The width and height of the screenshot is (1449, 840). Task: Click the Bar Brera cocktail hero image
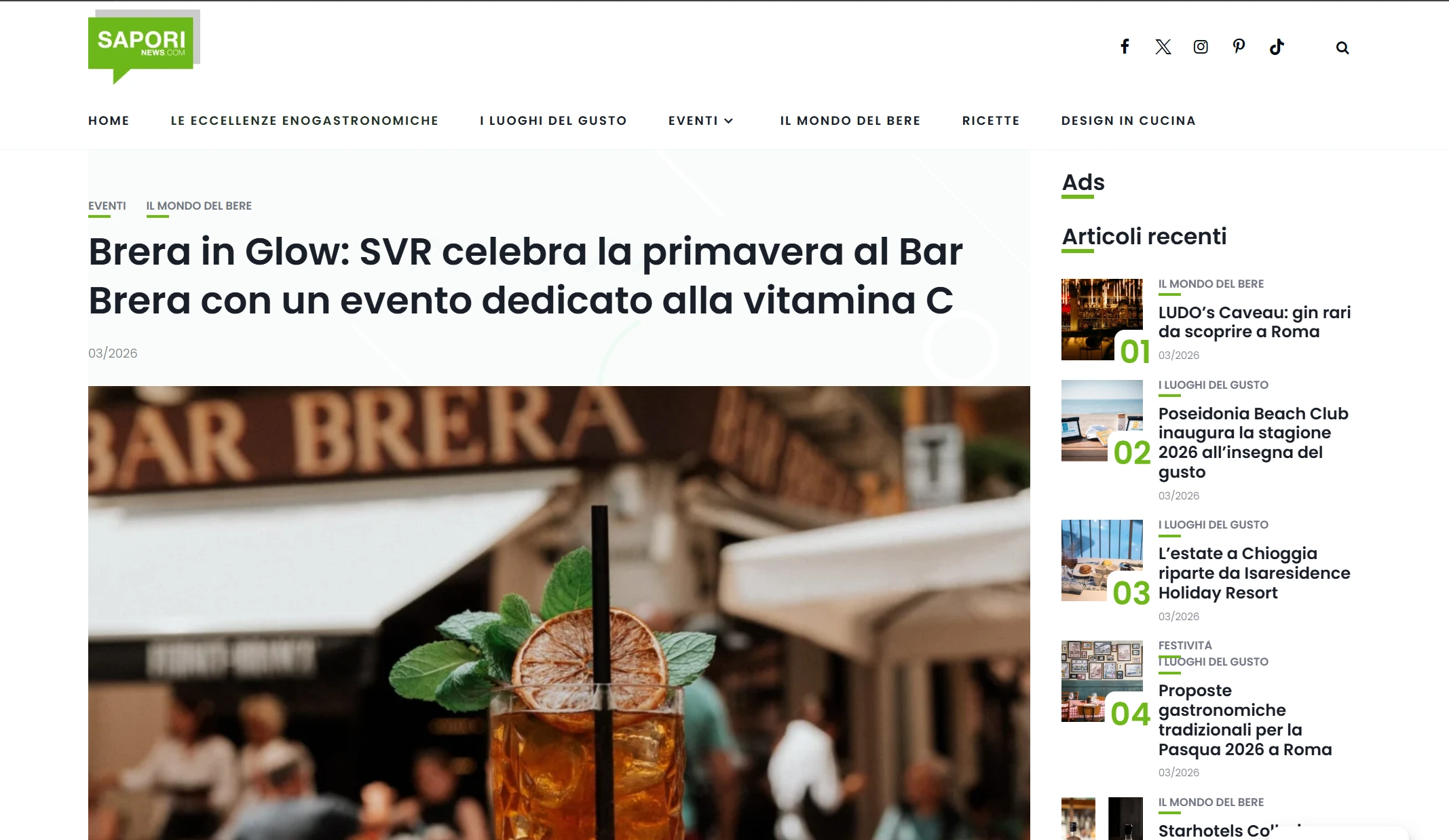pyautogui.click(x=559, y=613)
